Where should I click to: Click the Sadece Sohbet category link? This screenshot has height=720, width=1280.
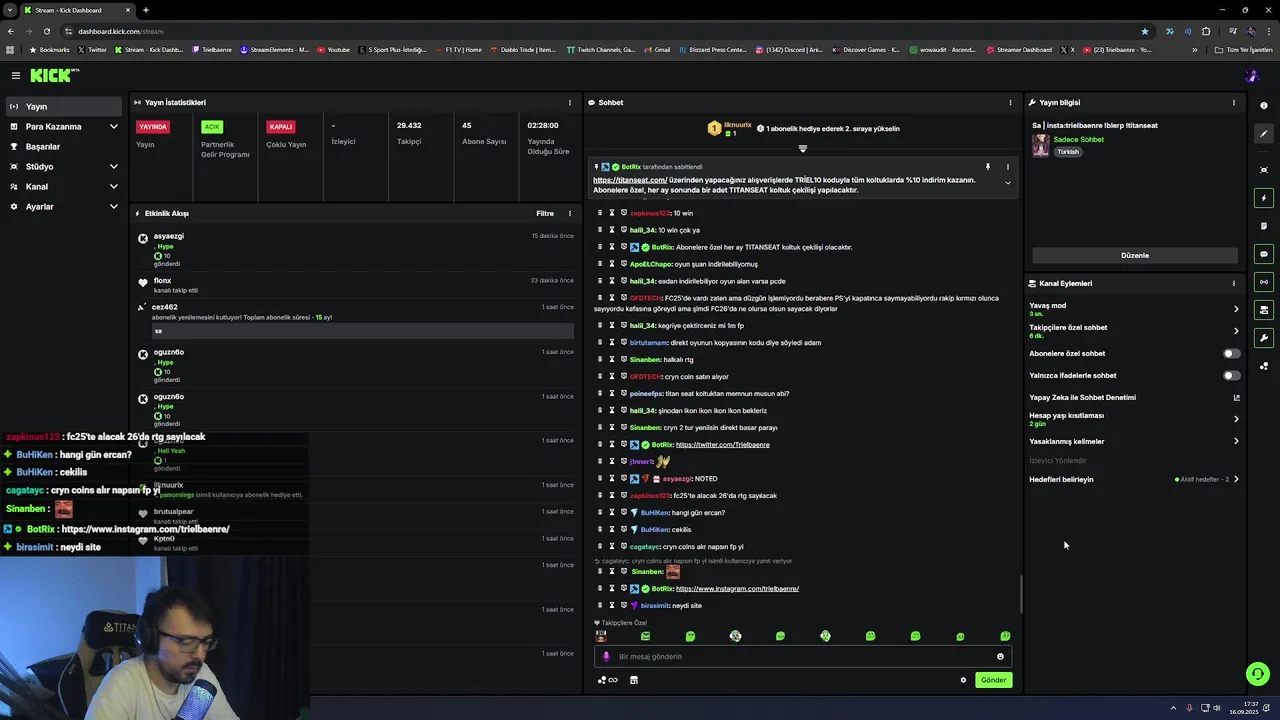click(1079, 139)
